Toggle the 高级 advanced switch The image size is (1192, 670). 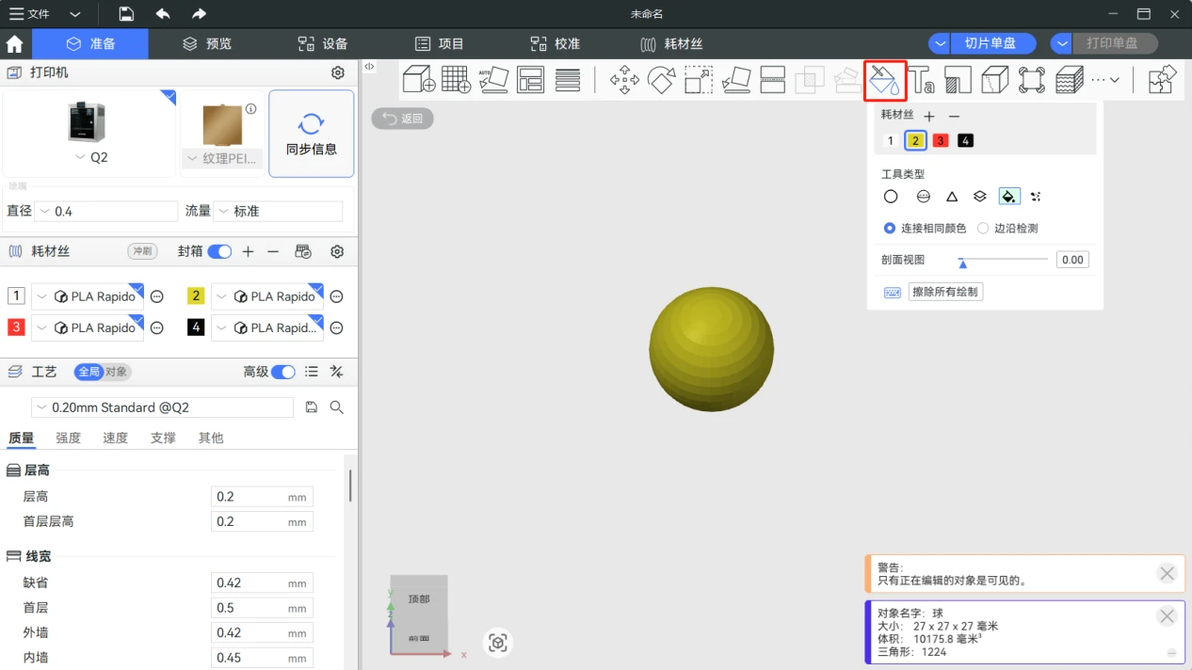[283, 371]
